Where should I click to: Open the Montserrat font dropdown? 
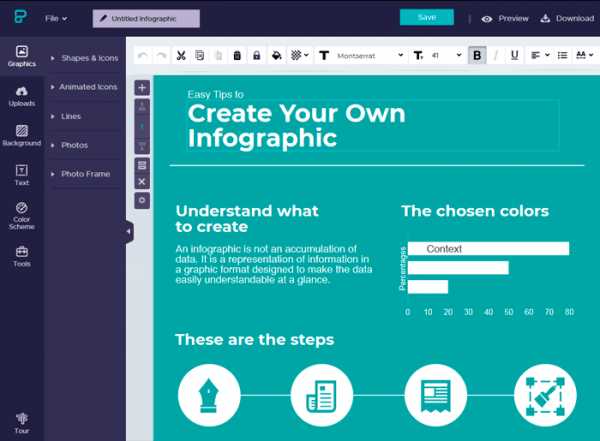click(370, 56)
